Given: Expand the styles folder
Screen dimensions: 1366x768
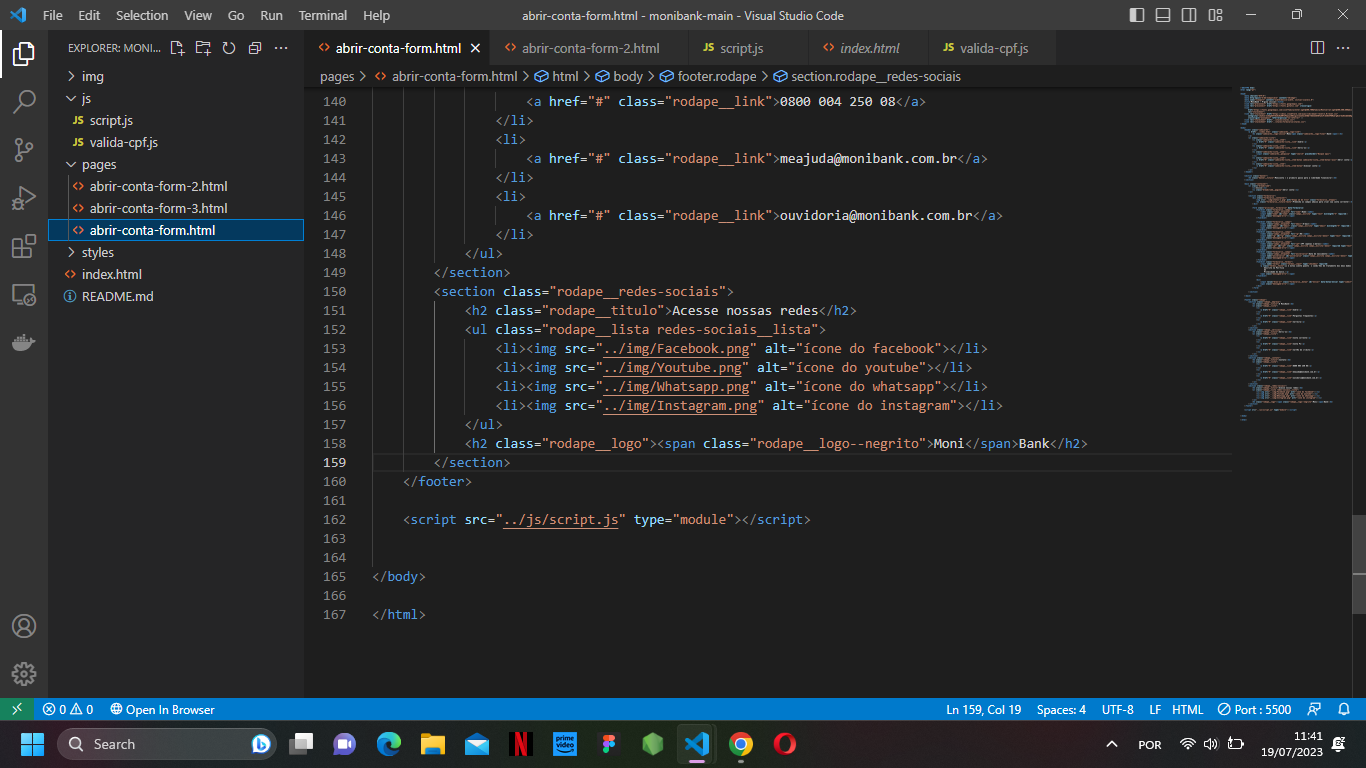Looking at the screenshot, I should [176, 252].
